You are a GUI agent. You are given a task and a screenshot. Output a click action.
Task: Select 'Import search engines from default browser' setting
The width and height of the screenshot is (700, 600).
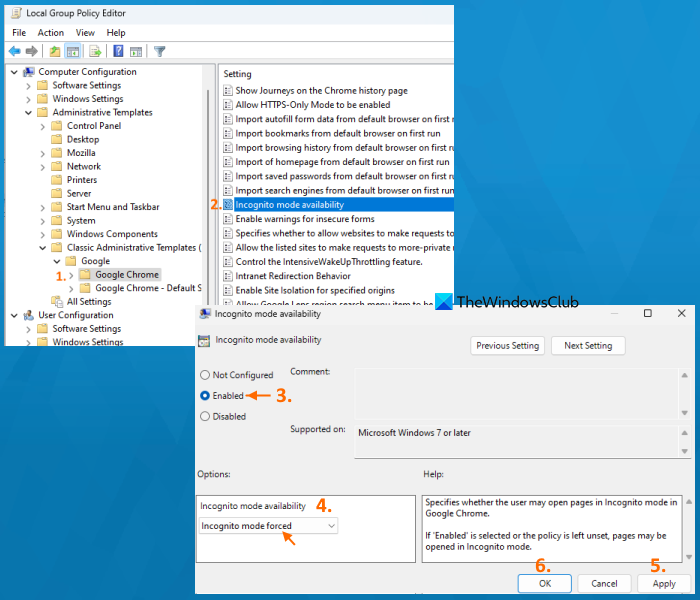(x=344, y=191)
